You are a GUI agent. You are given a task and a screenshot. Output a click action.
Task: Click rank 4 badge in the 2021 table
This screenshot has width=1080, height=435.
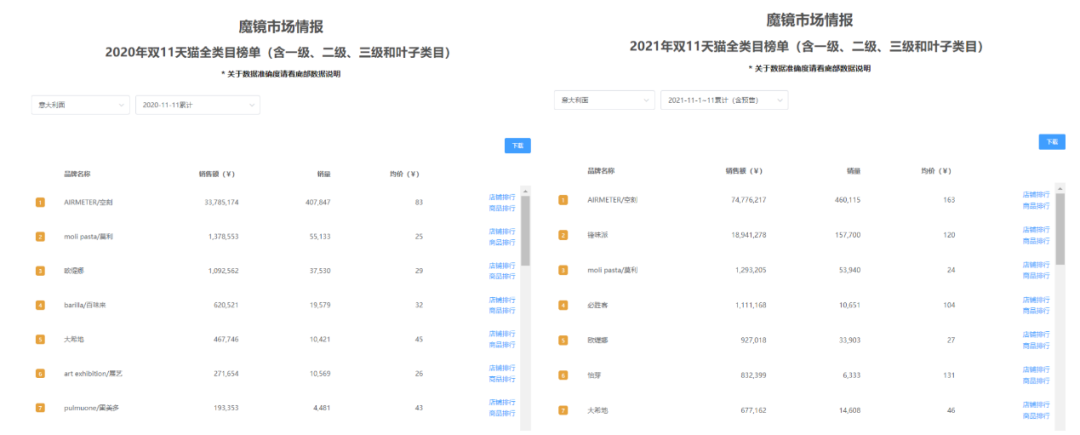(x=563, y=305)
